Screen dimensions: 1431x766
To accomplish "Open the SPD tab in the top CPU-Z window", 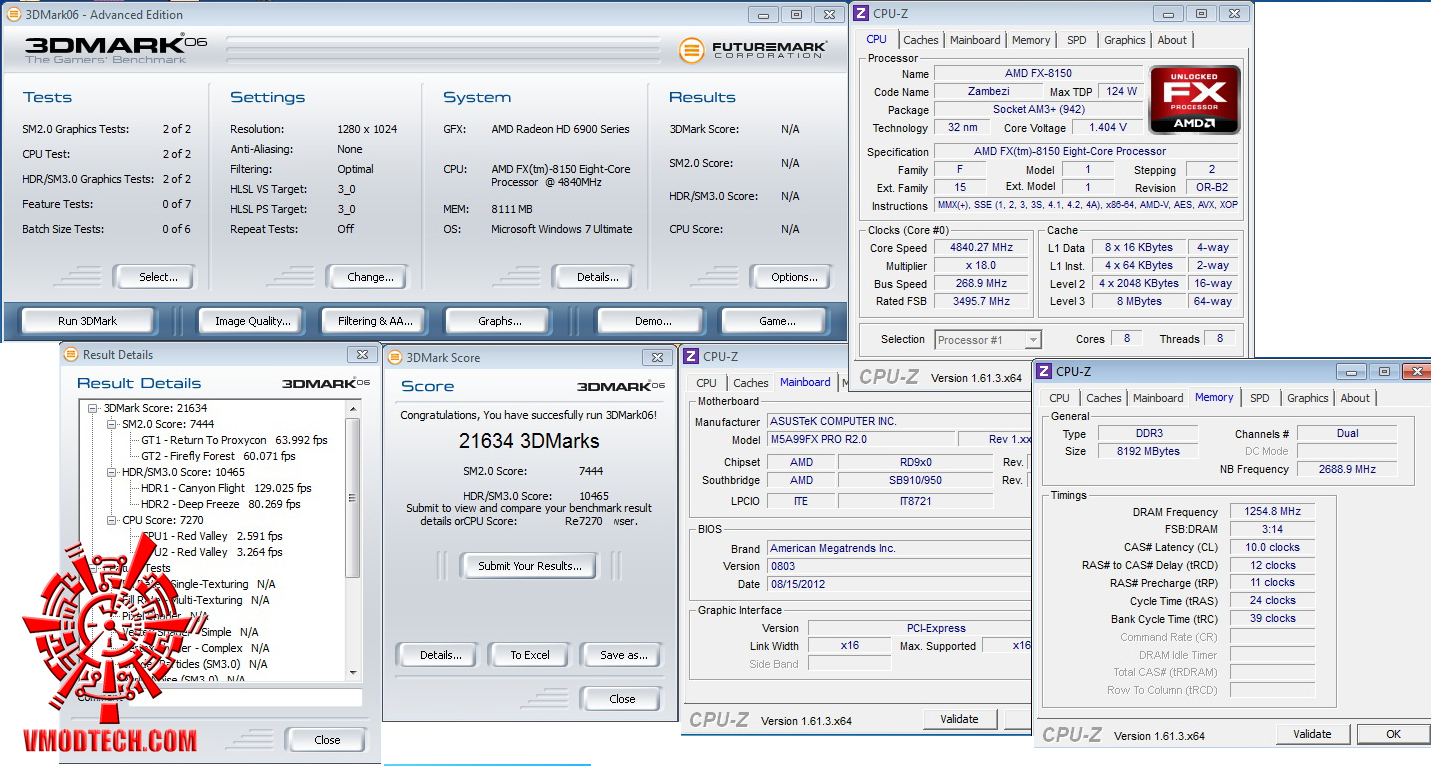I will (x=1076, y=40).
